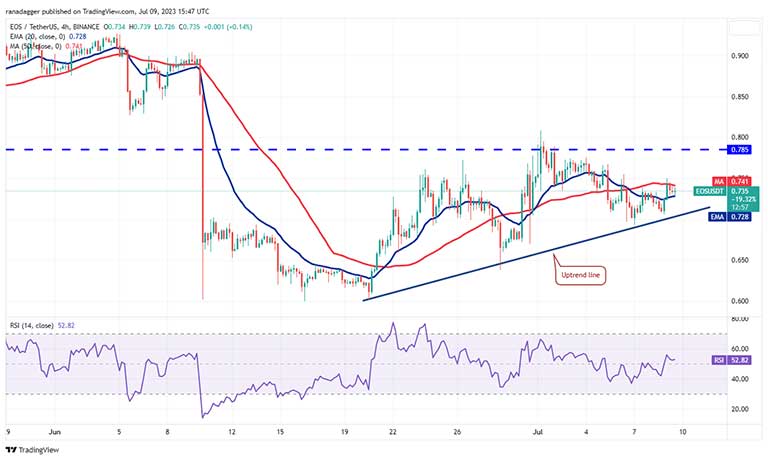Click the empty box above the price axis

point(744,28)
